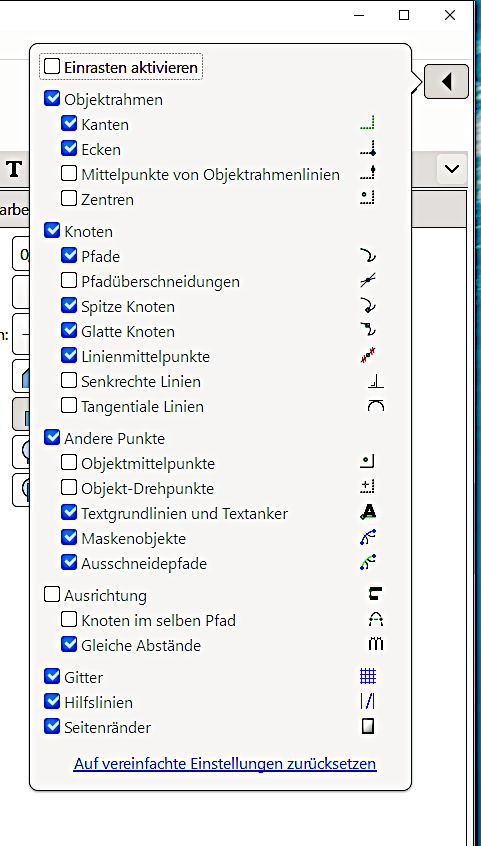Click the Linienmittelpunkte red midpoint icon
Viewport: 481px width, 846px height.
click(368, 356)
